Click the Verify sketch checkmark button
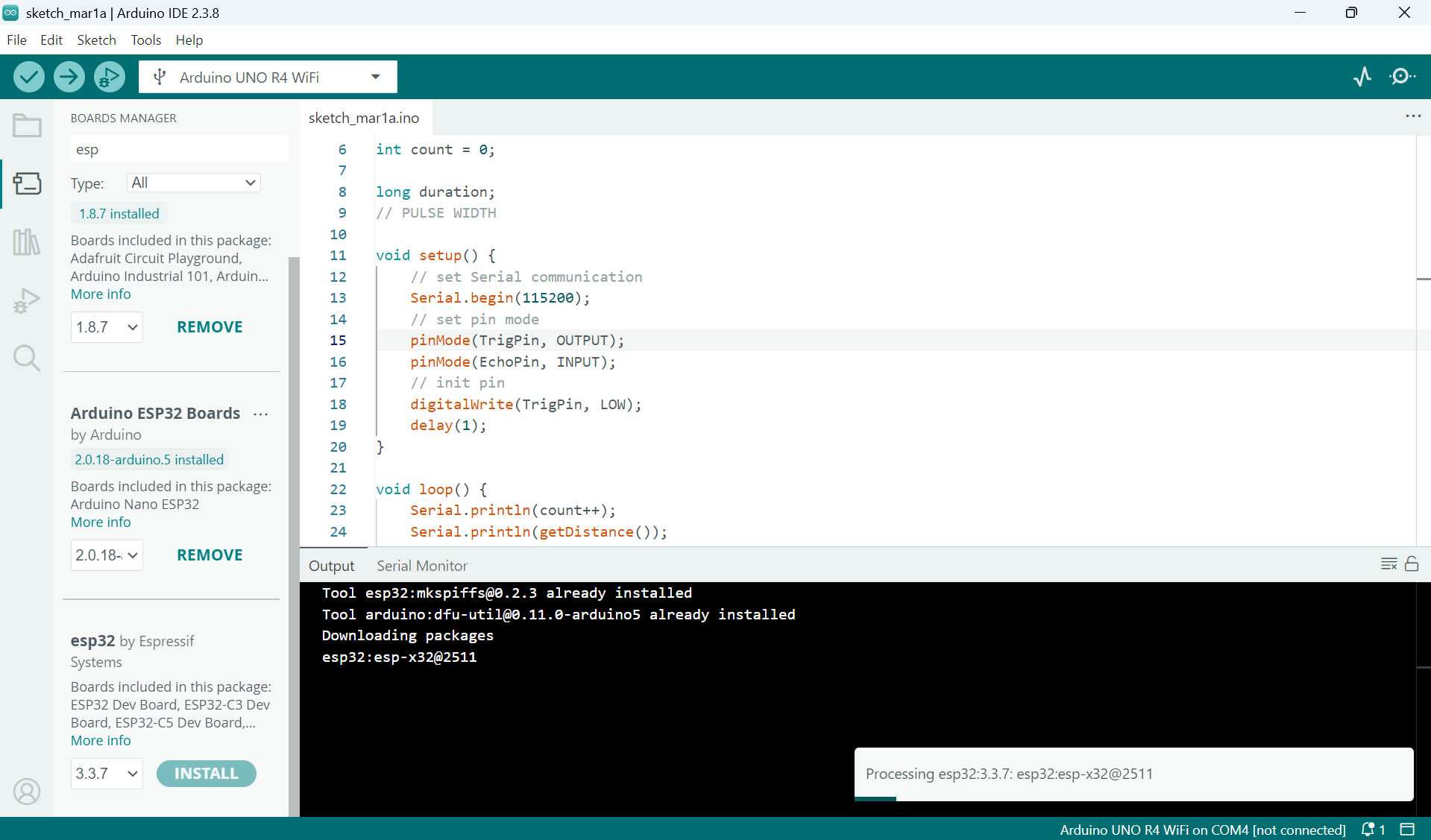This screenshot has height=840, width=1431. pyautogui.click(x=29, y=77)
